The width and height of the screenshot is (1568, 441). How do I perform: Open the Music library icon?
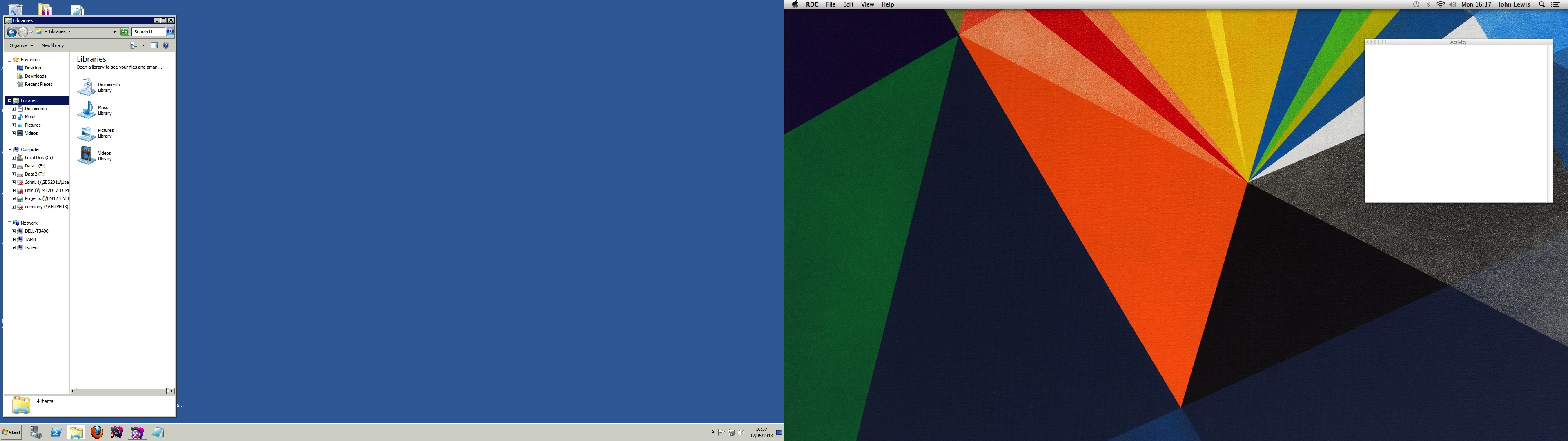tap(87, 110)
